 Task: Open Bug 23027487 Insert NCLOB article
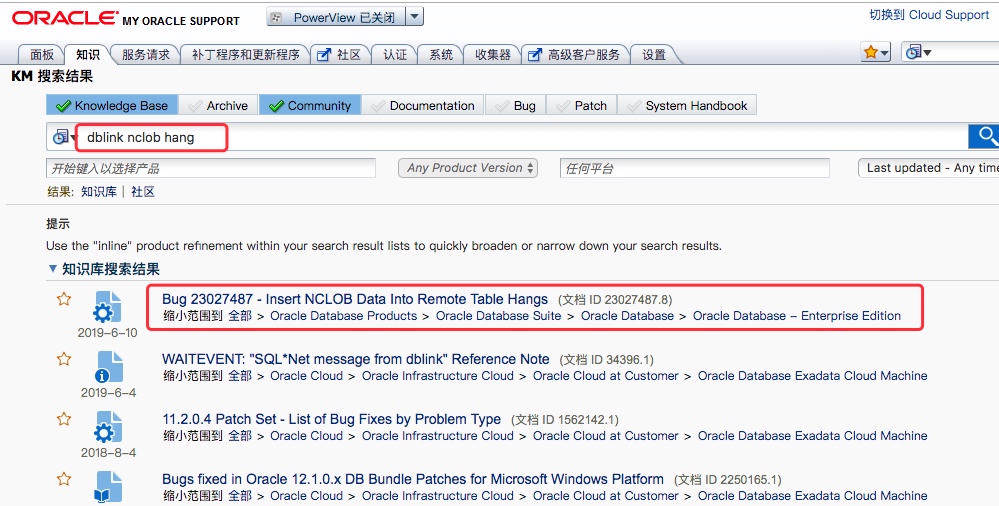coord(355,299)
